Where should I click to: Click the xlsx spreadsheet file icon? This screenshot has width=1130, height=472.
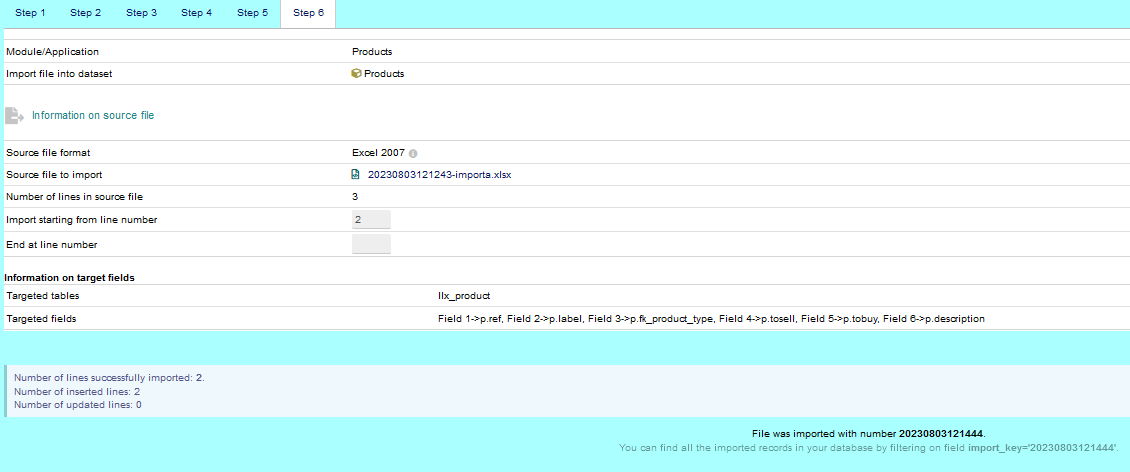[x=355, y=174]
